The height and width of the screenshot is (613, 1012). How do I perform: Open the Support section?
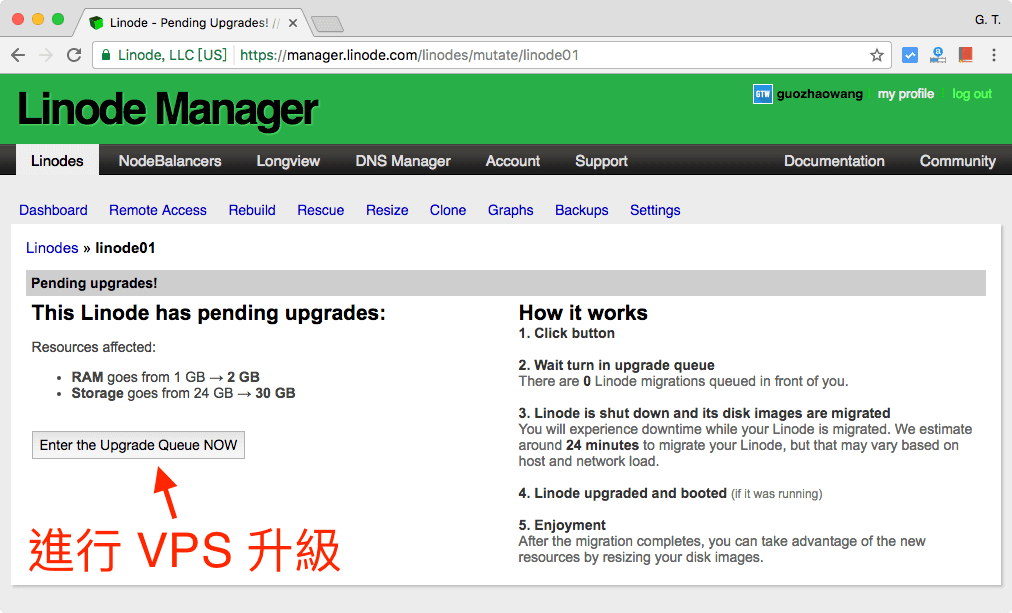pos(601,160)
